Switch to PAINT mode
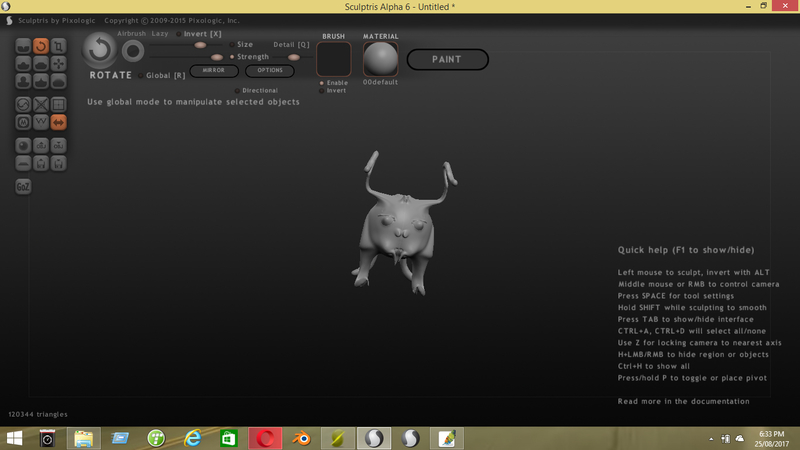 [x=447, y=59]
